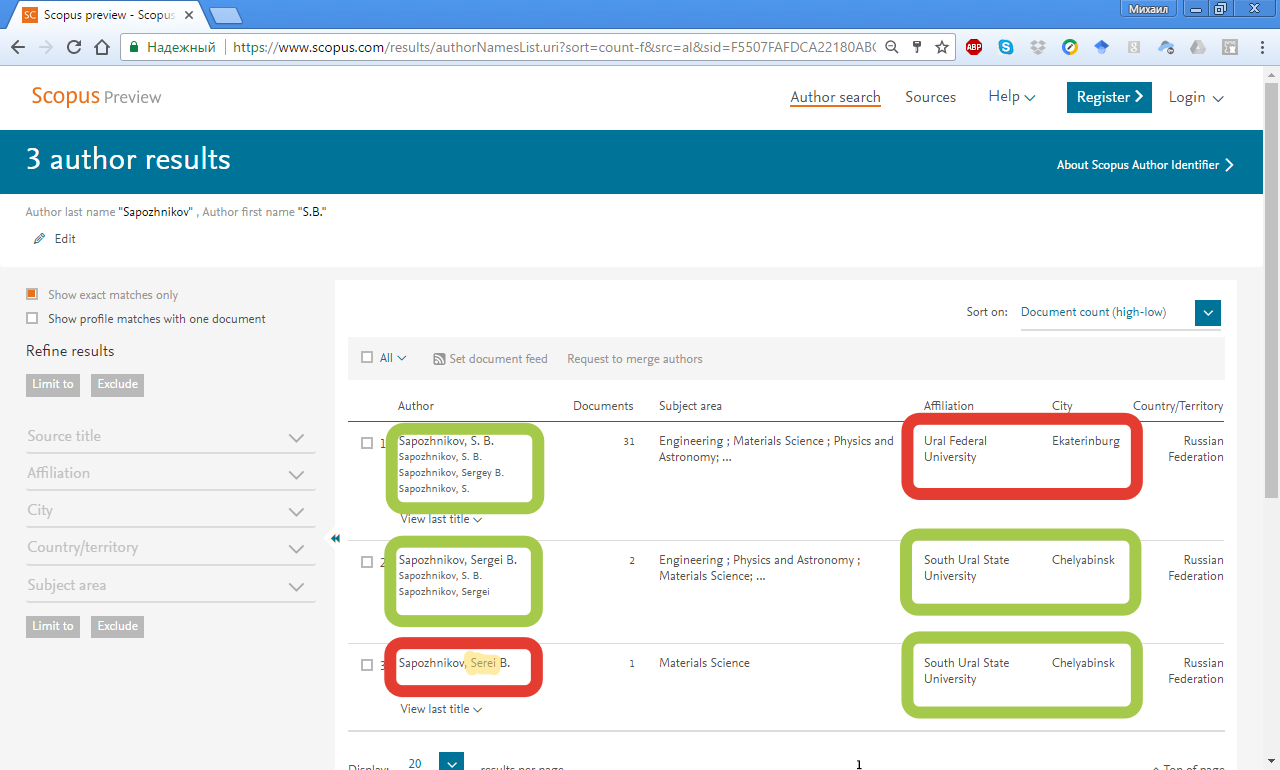Collapse the refine results sidebar arrow
This screenshot has height=770, width=1280.
[335, 538]
